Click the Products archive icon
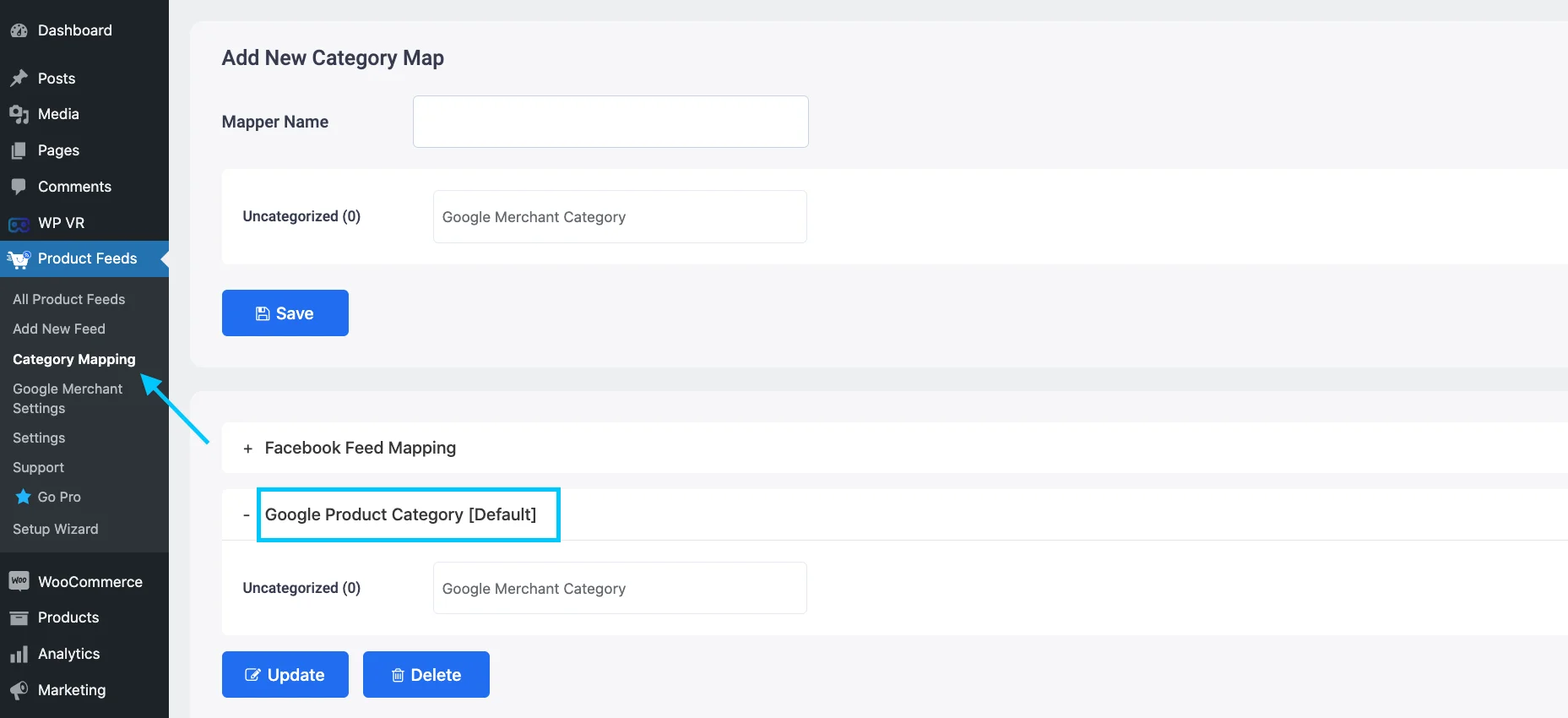The image size is (1568, 718). (x=19, y=617)
